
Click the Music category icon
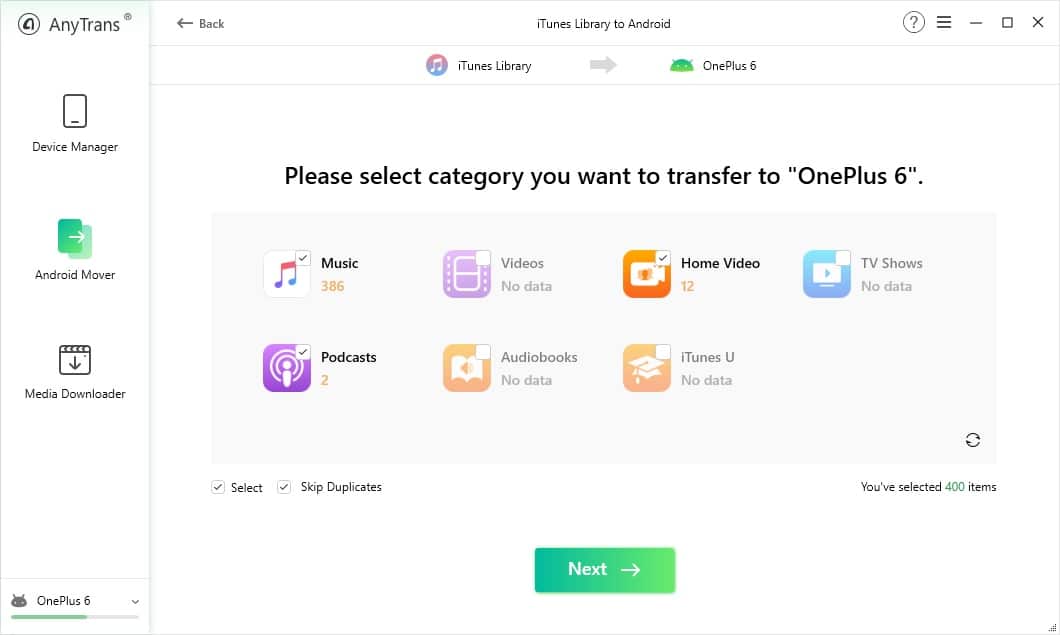click(287, 274)
